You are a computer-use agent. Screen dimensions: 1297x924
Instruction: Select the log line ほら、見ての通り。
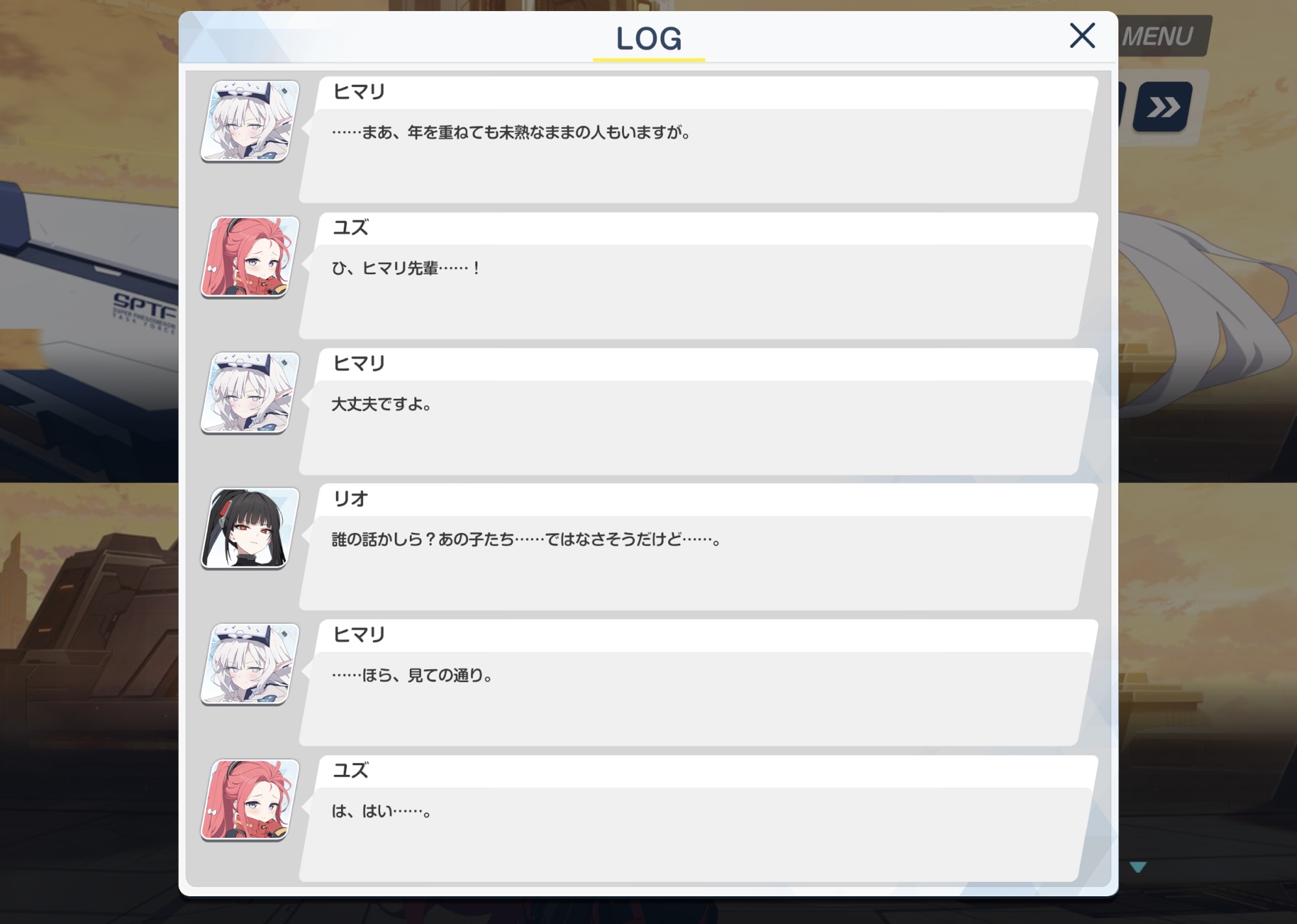point(412,675)
